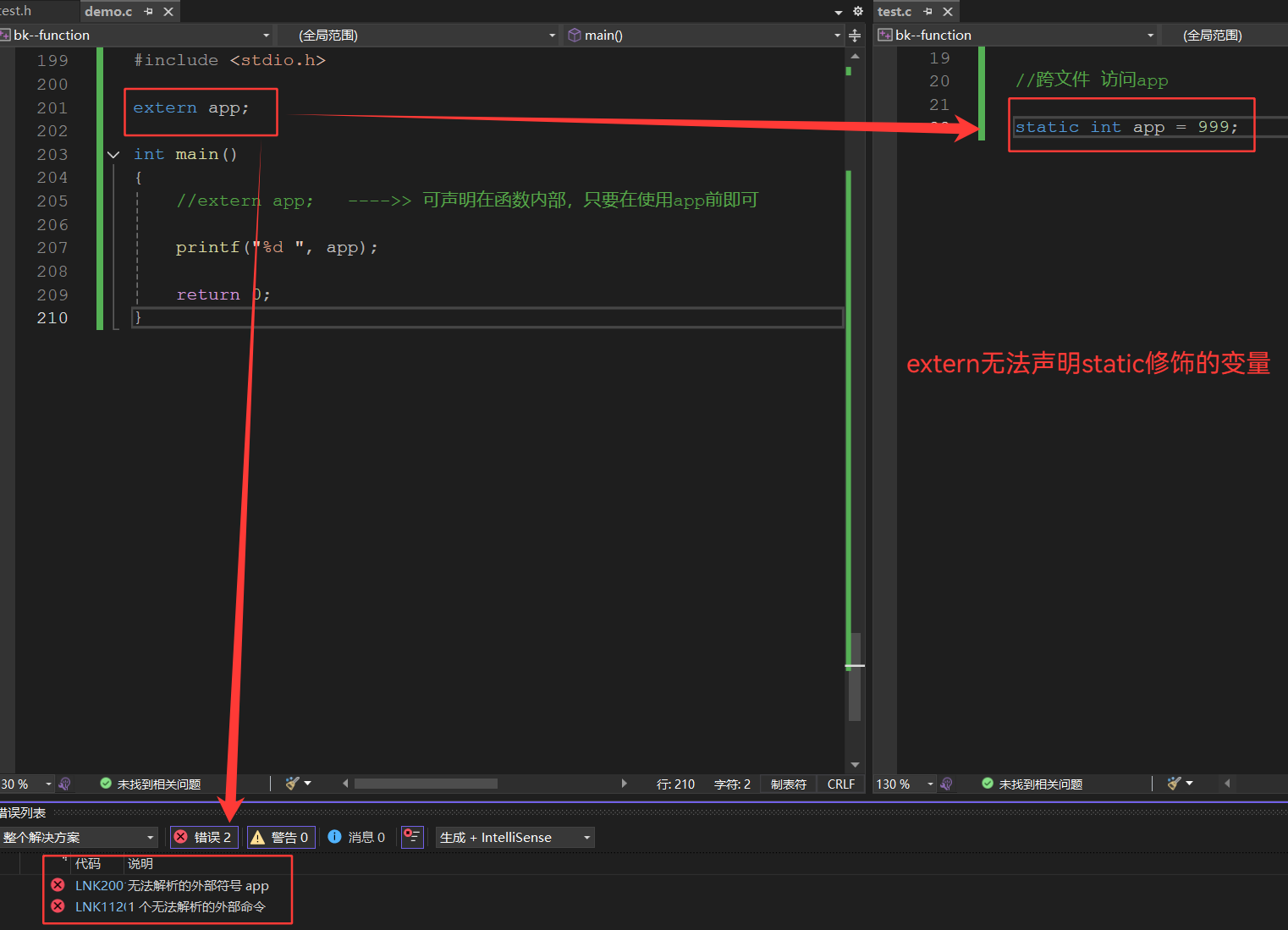Click the test.c code health indicator icon
Screen dimensions: 1288x930
pos(946,784)
